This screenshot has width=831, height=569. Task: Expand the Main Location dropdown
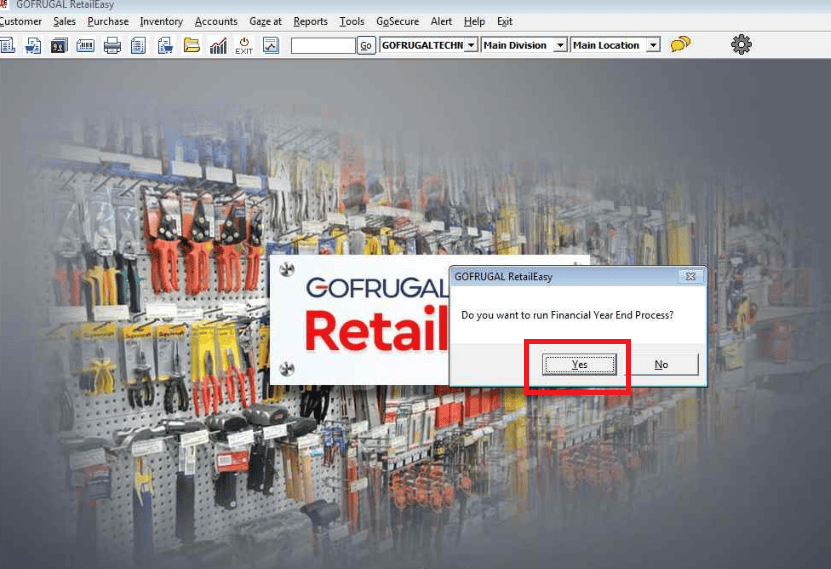(x=653, y=46)
